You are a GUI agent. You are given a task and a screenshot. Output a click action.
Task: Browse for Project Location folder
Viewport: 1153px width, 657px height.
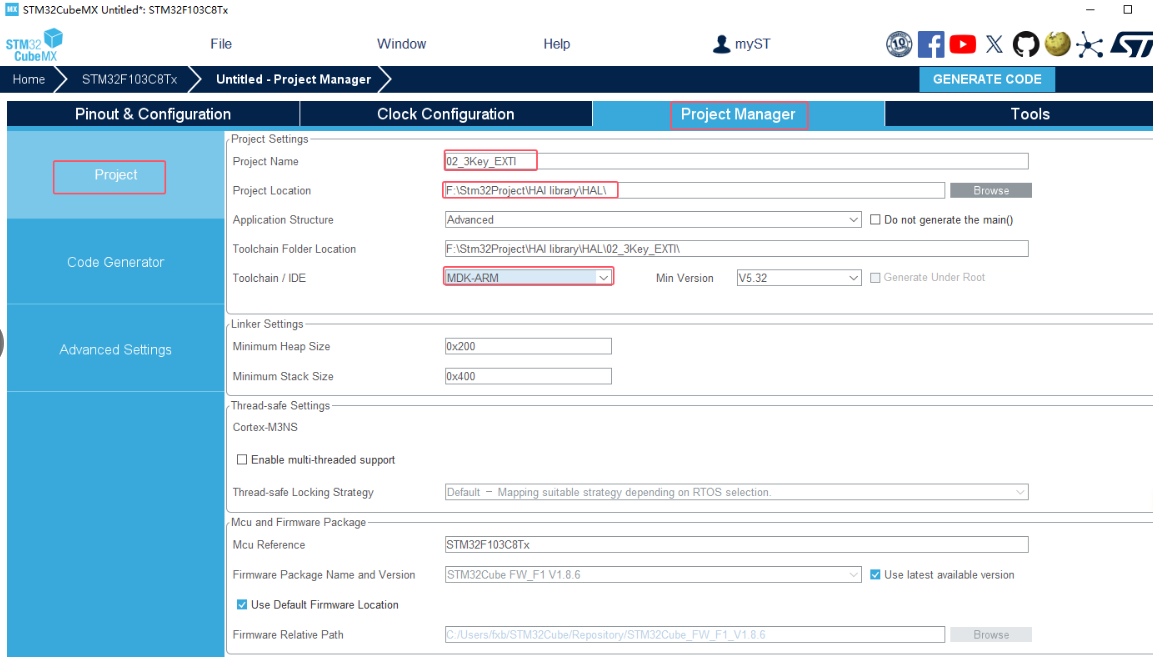[x=990, y=191]
